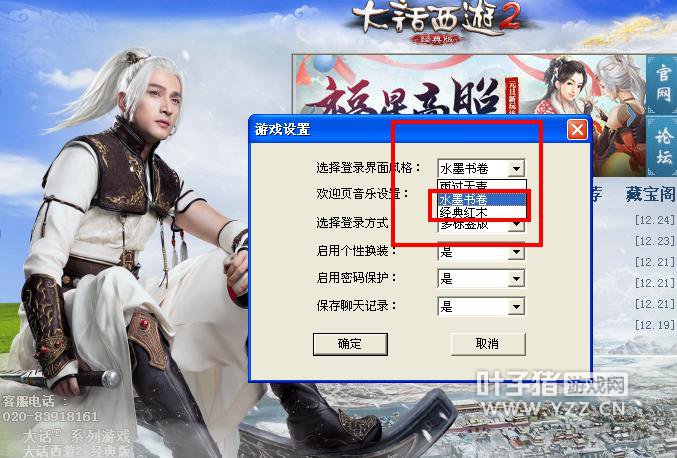Open the news item dated 12.19
677x458 pixels.
click(x=655, y=325)
